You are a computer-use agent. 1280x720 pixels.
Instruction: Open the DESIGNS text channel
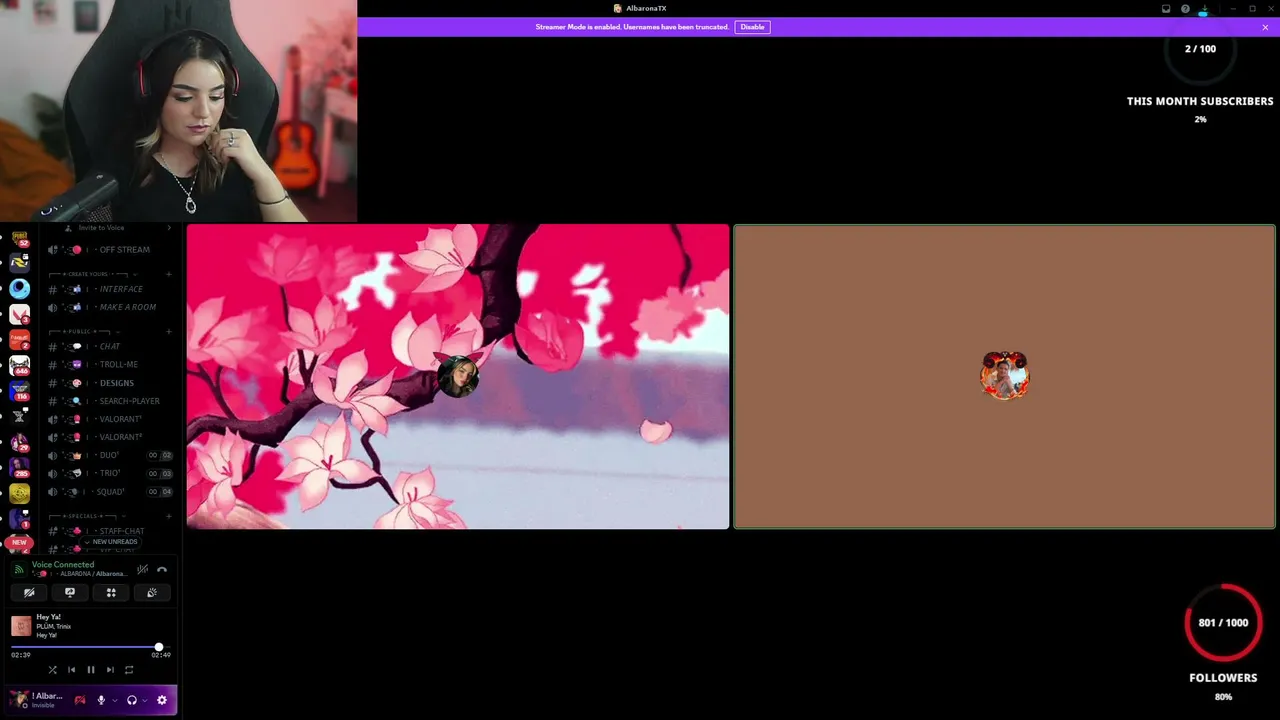(111, 383)
